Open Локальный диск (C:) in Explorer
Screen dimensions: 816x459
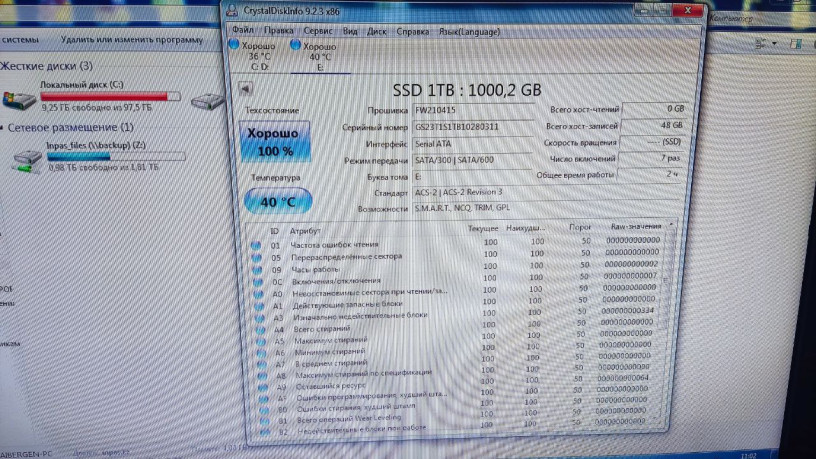point(91,96)
